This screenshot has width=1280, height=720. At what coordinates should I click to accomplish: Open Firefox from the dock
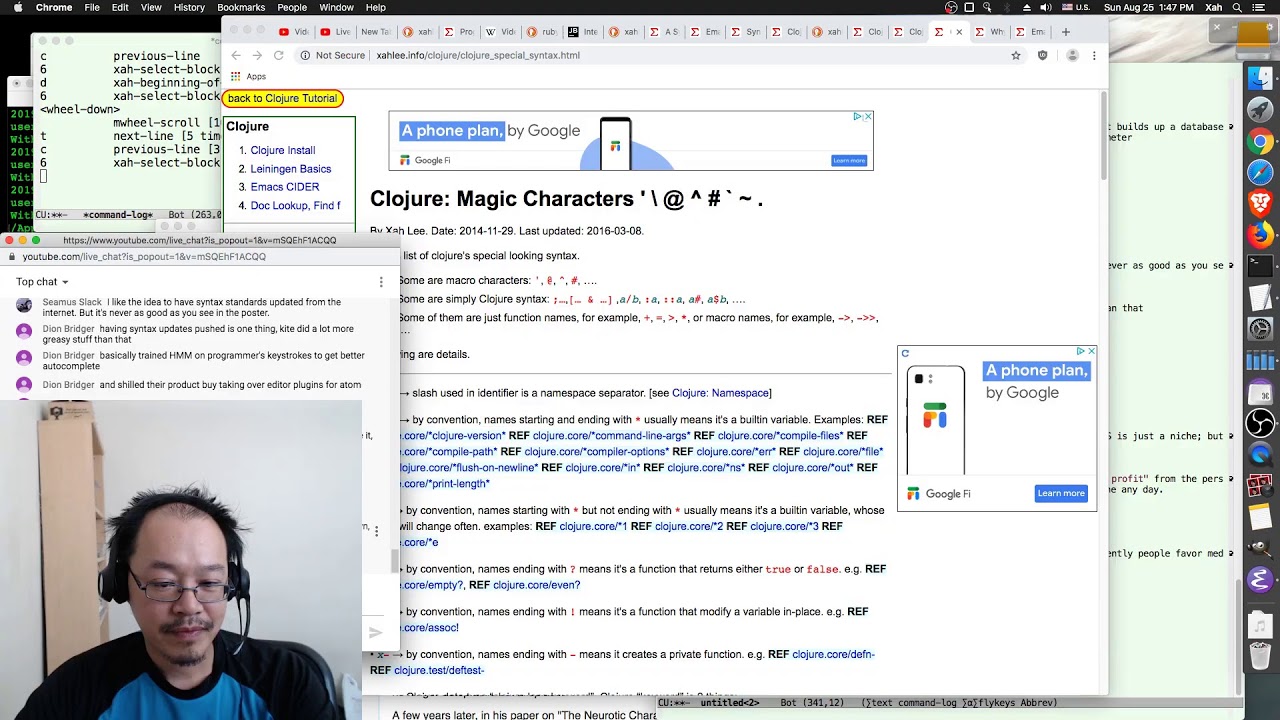1260,234
